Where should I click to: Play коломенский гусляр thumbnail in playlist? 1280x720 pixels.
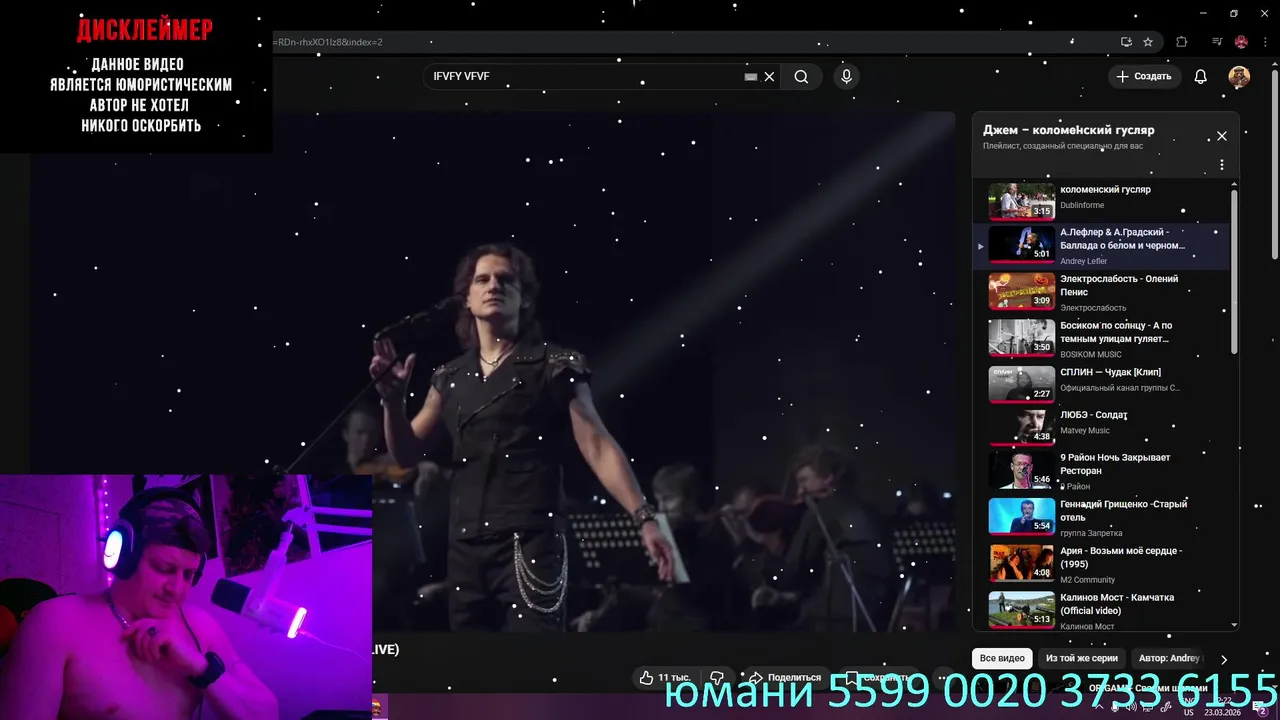1021,201
